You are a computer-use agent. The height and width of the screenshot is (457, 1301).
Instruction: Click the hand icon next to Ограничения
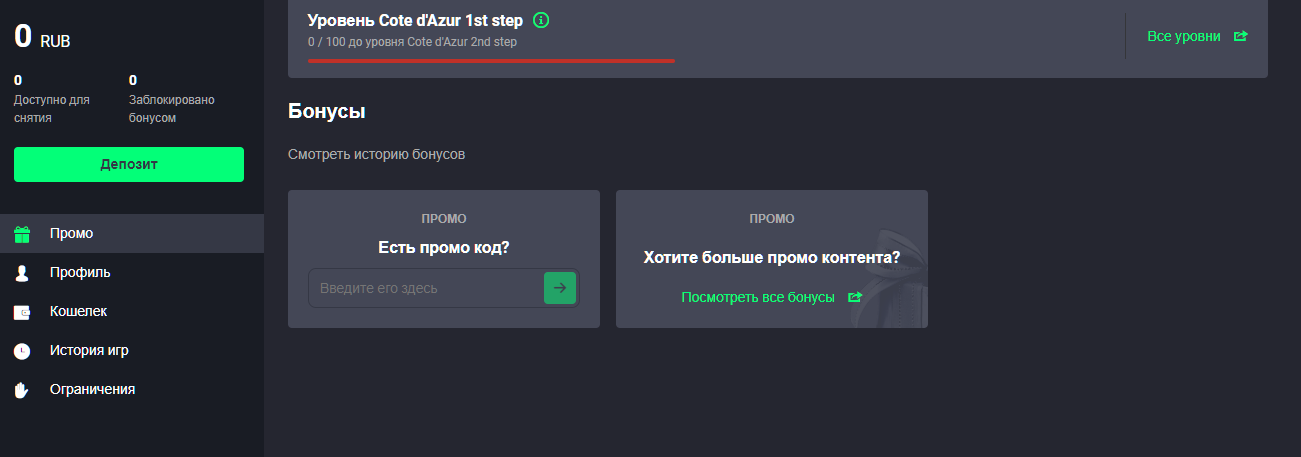22,390
